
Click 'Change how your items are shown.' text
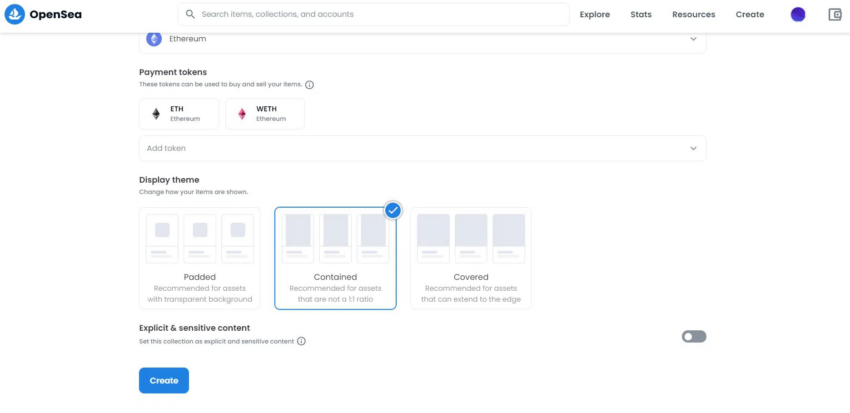tap(194, 192)
